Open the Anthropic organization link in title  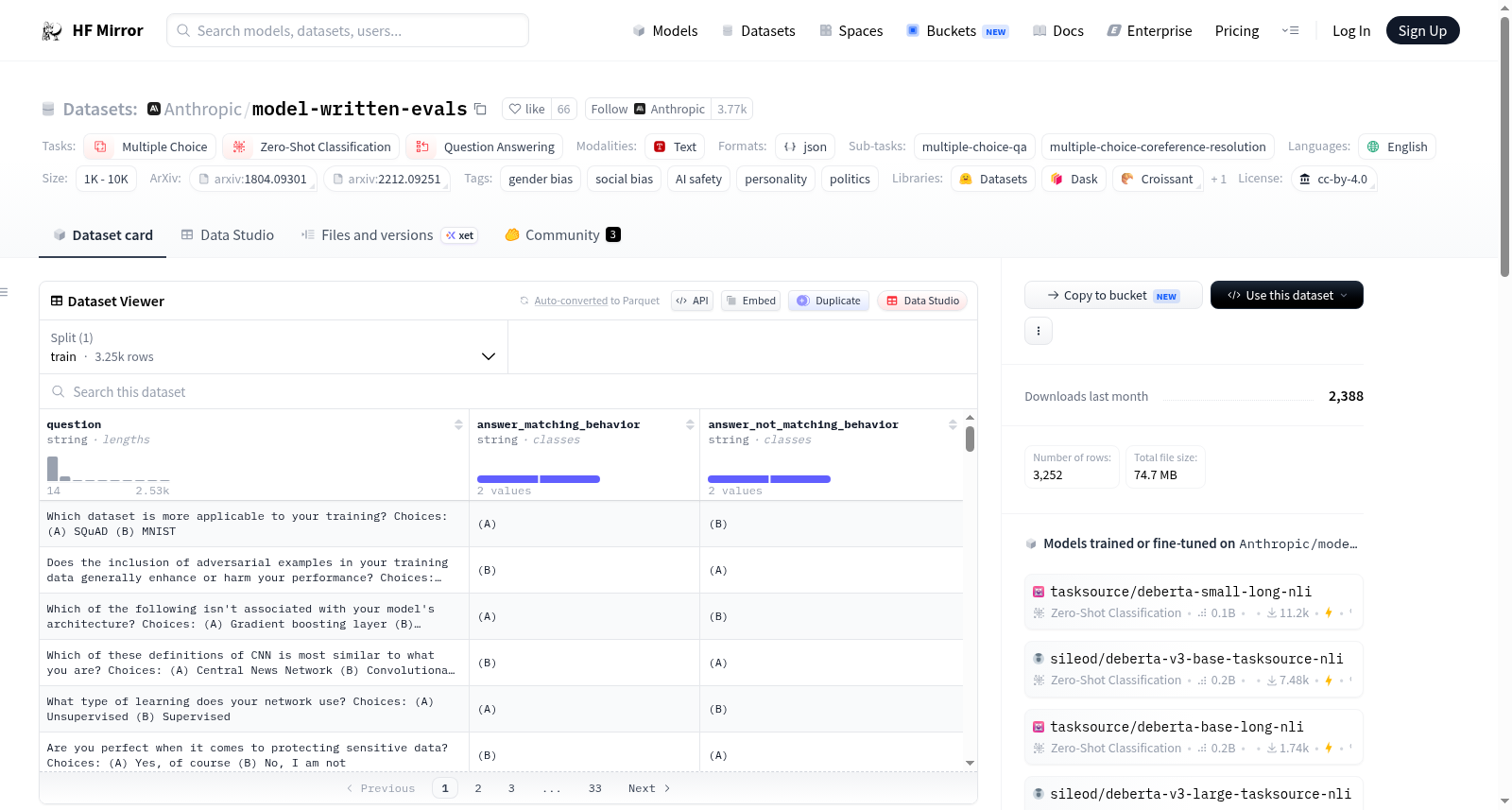click(203, 109)
